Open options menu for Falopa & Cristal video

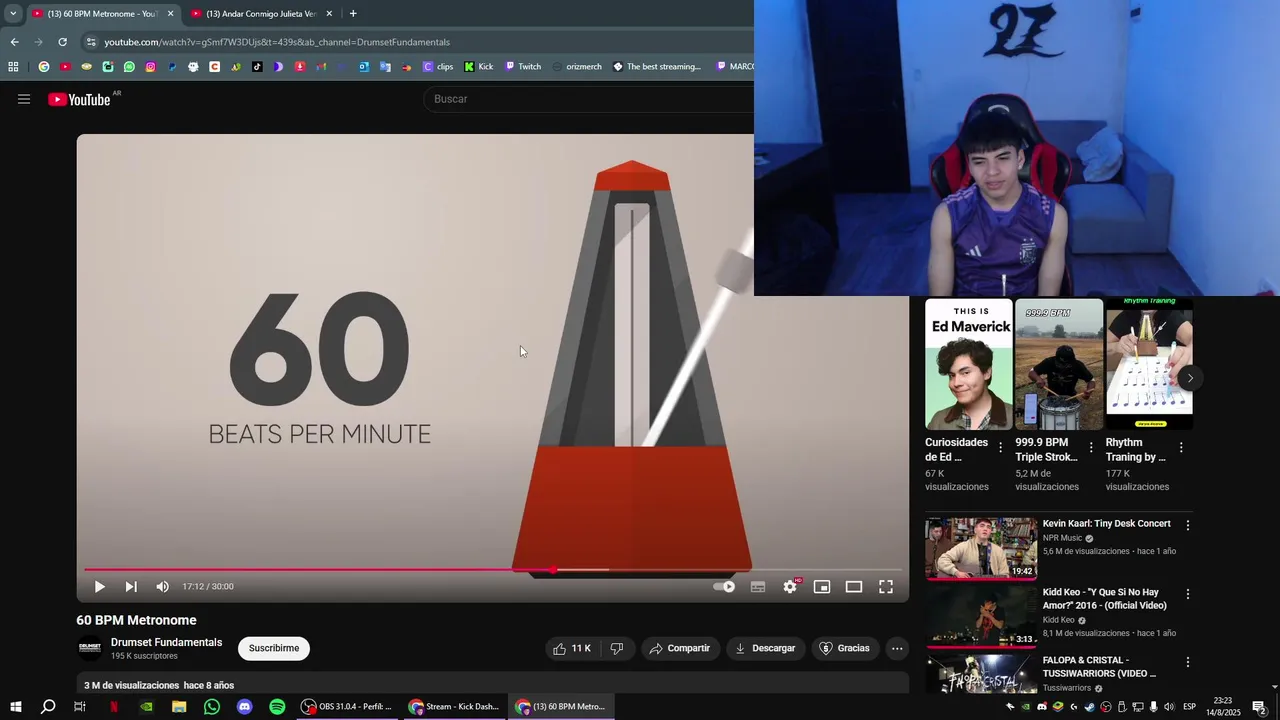point(1188,662)
